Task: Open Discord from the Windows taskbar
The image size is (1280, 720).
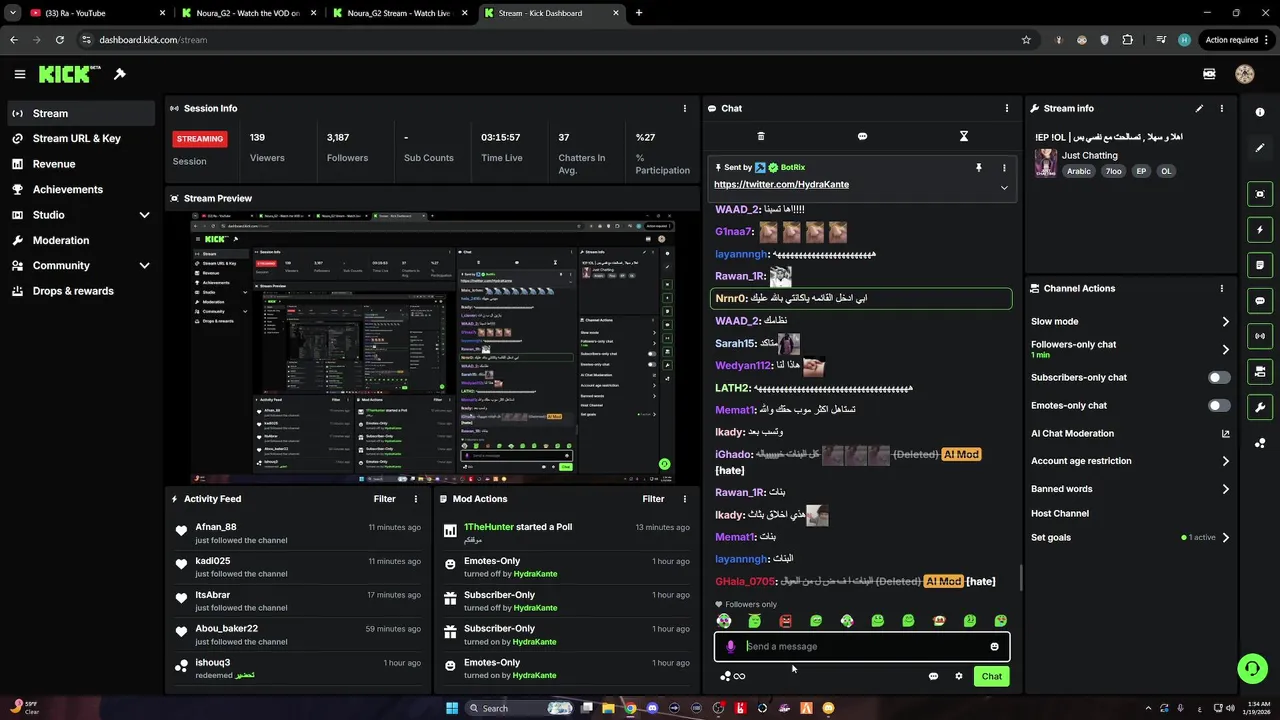Action: [x=653, y=708]
